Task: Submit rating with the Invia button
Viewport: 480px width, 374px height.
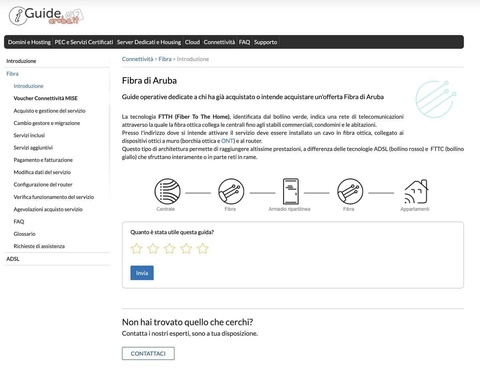Action: (x=142, y=273)
